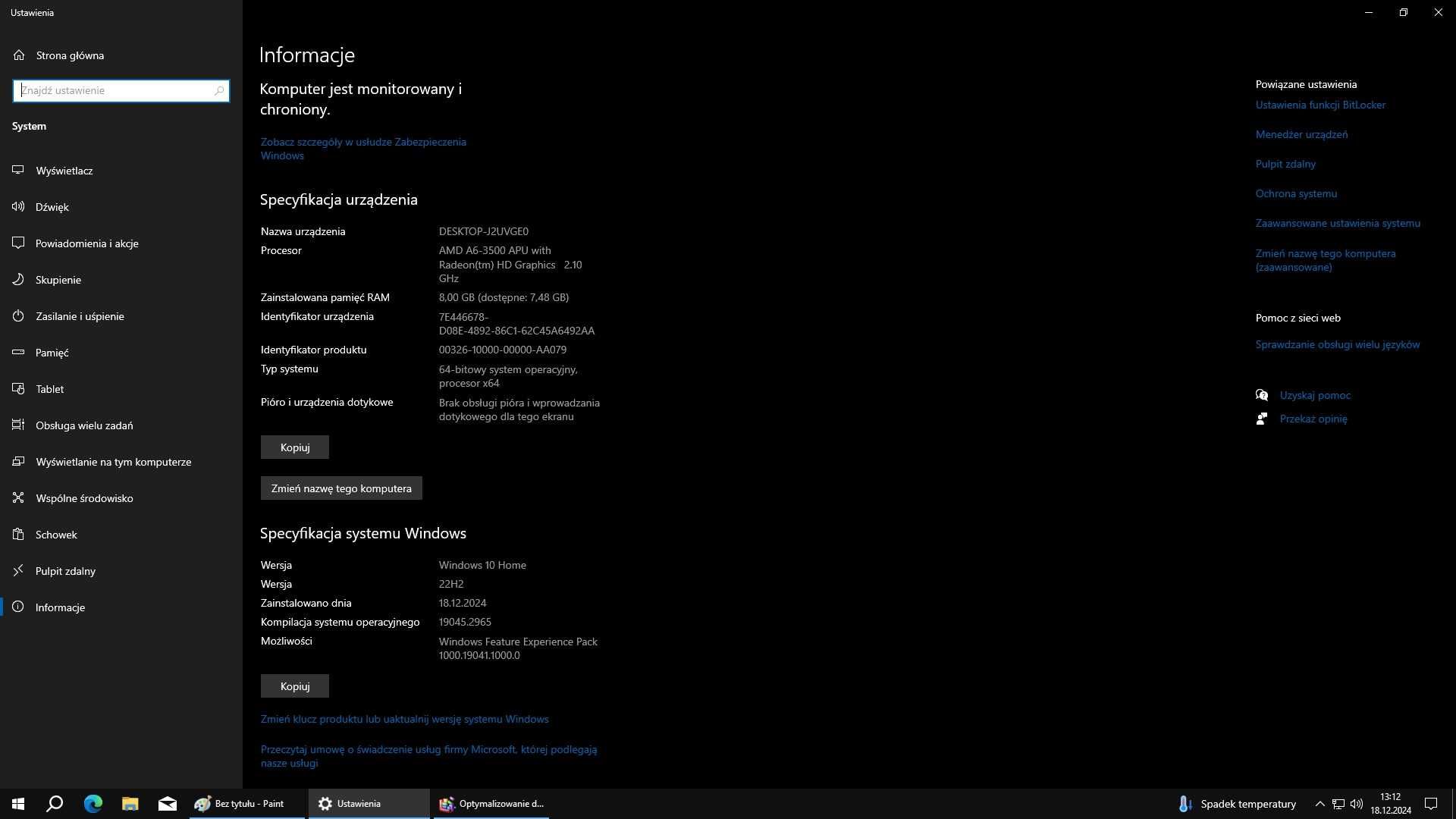Open Uzyskaj pomoc link
Image resolution: width=1456 pixels, height=819 pixels.
(1315, 395)
